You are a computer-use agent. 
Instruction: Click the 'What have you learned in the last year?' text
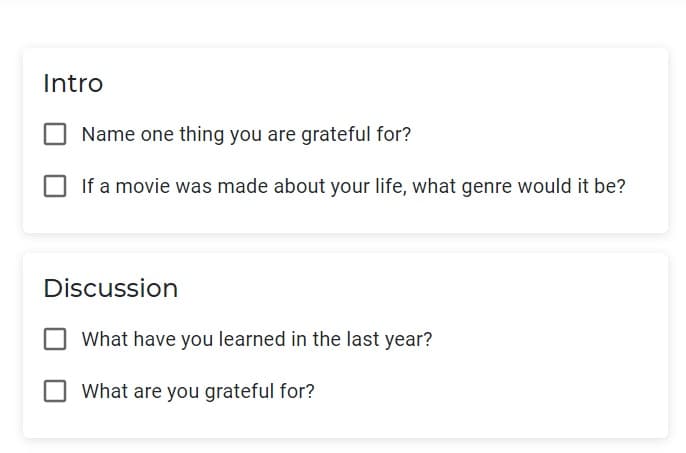click(257, 340)
